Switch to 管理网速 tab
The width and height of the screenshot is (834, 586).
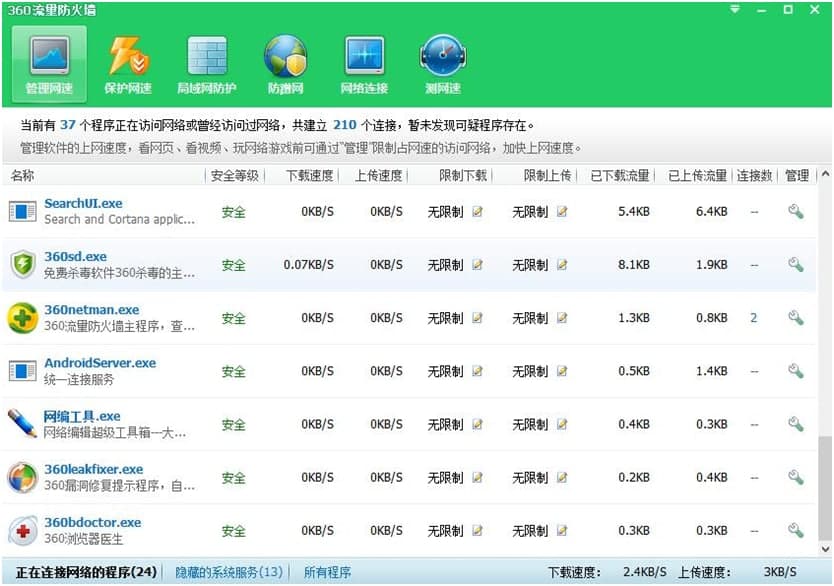click(49, 64)
